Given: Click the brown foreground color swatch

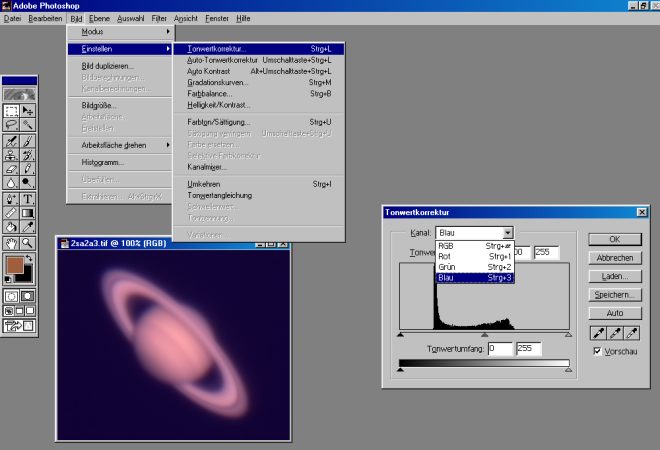Looking at the screenshot, I should [14, 265].
